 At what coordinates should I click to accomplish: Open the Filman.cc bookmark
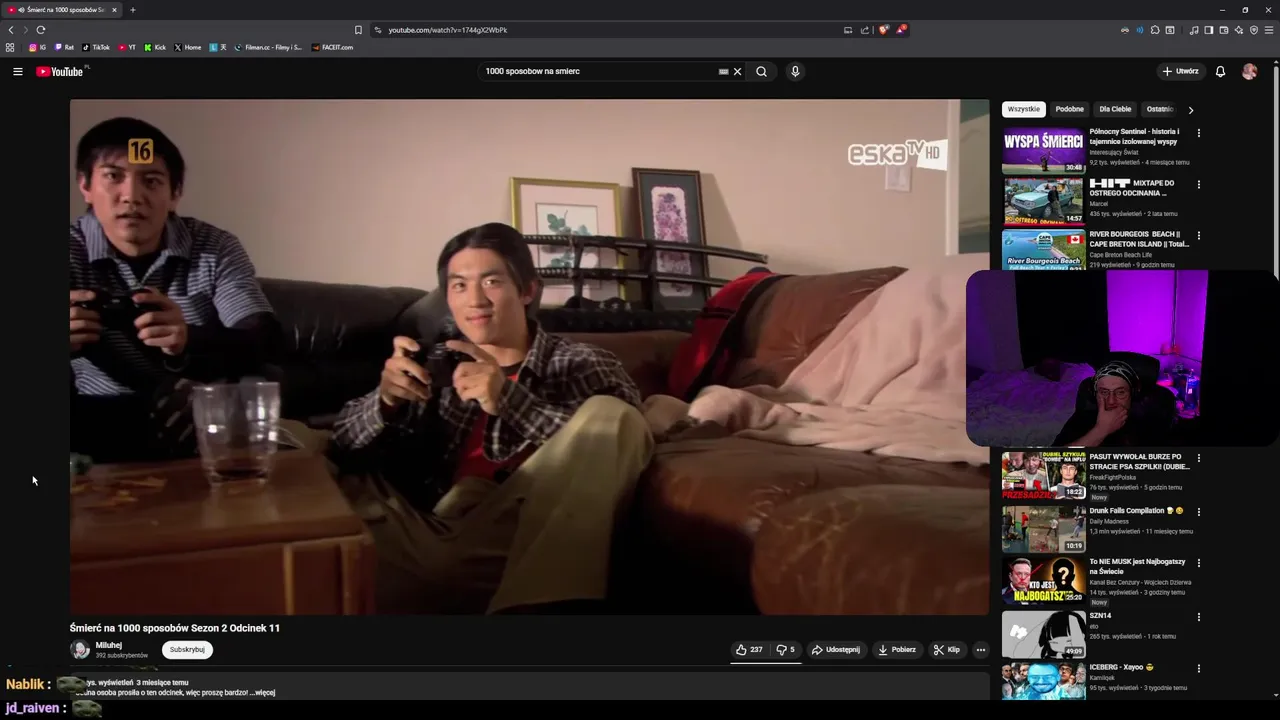click(268, 47)
